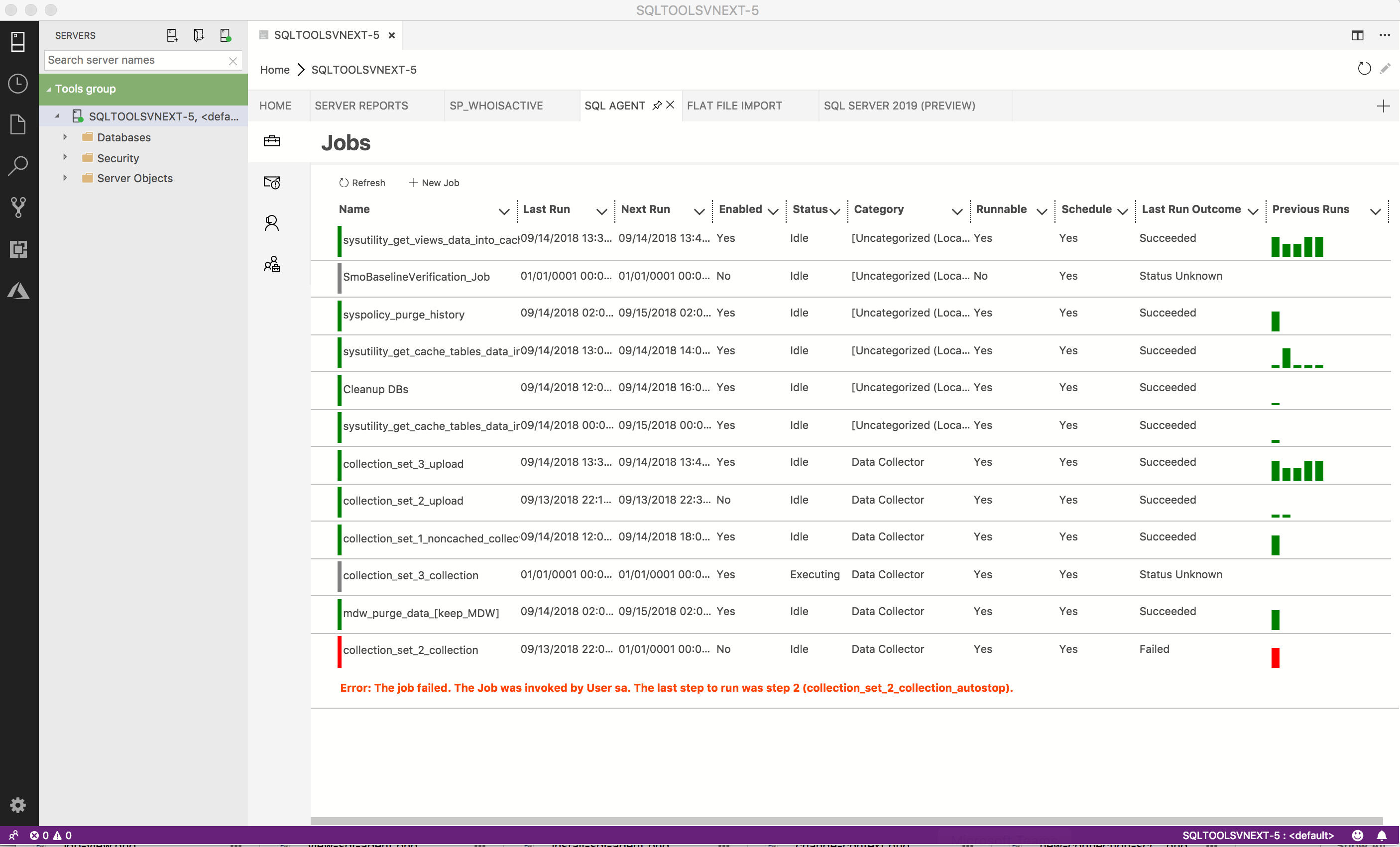The image size is (1400, 847).
Task: Expand the Security tree item
Action: tap(65, 158)
